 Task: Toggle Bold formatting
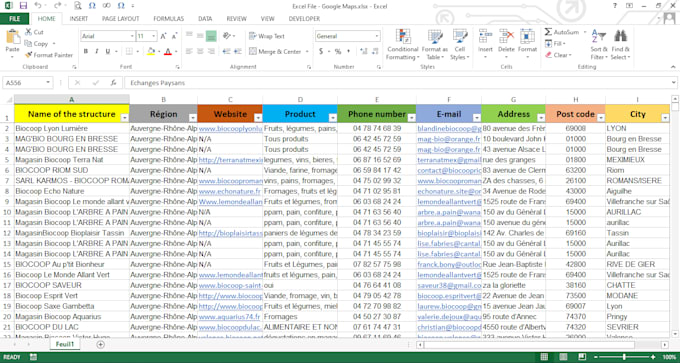[86, 52]
